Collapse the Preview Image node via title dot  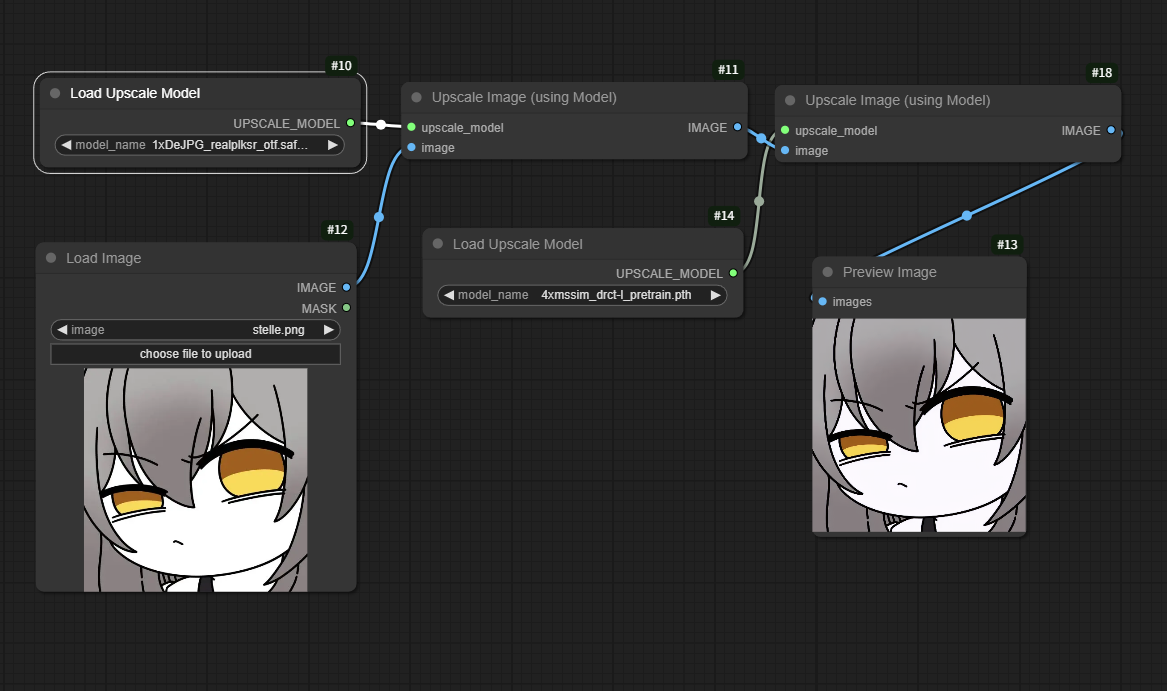pyautogui.click(x=828, y=272)
